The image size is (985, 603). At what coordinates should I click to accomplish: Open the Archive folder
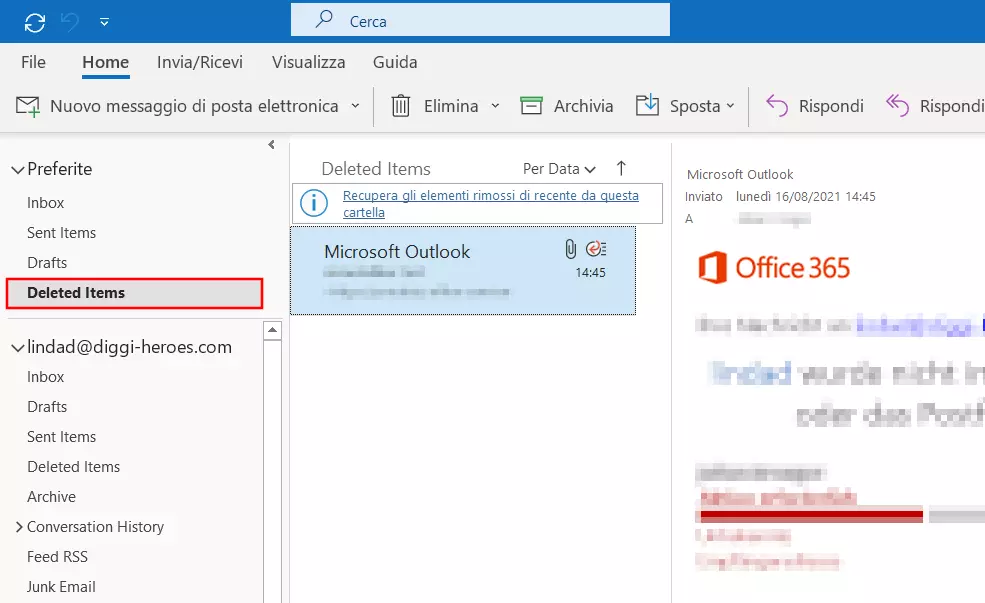click(52, 497)
